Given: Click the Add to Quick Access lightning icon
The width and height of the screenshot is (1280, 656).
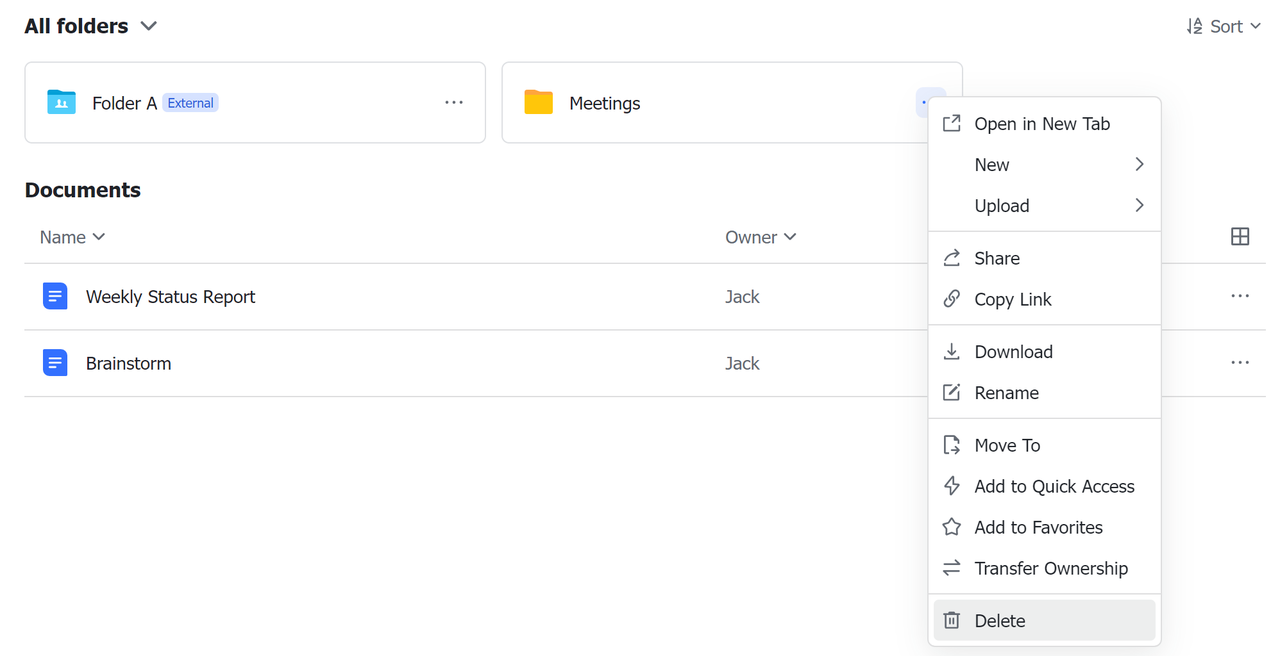Looking at the screenshot, I should click(x=951, y=485).
